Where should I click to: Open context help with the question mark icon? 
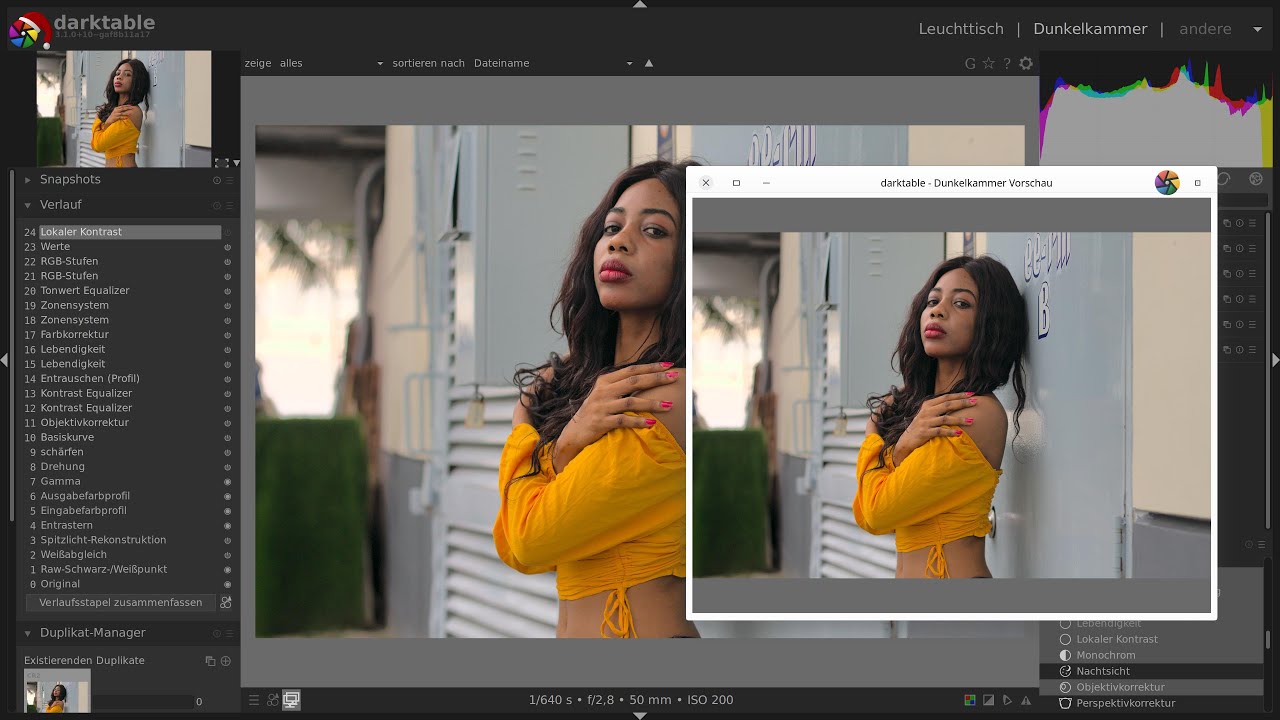1007,63
